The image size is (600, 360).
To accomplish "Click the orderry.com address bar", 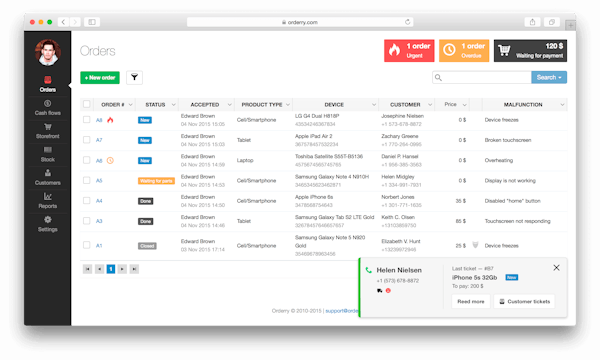I will coord(300,22).
